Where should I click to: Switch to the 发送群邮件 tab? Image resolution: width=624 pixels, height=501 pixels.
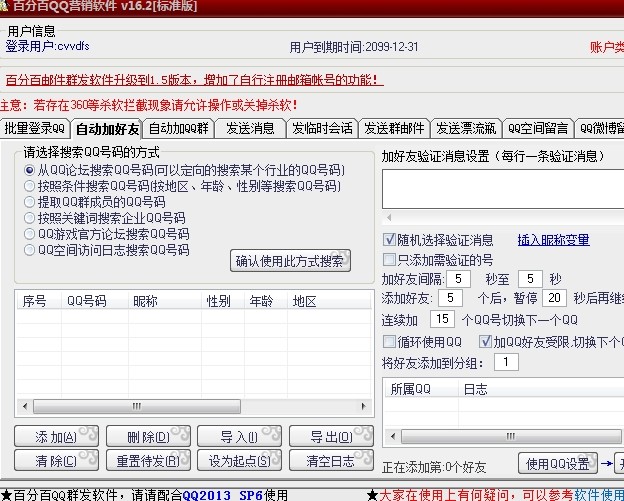[394, 128]
